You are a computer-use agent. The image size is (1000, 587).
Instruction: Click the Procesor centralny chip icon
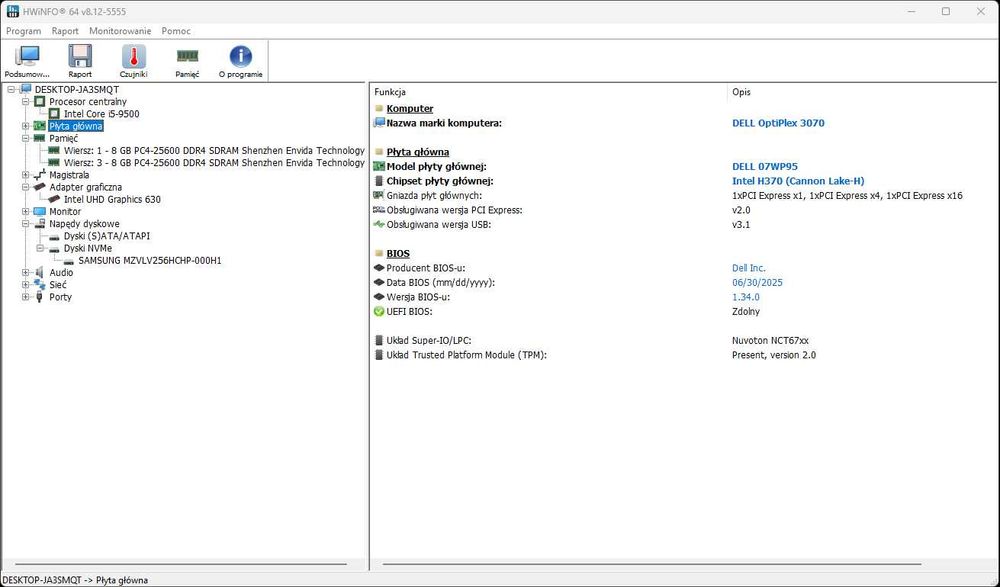(40, 101)
